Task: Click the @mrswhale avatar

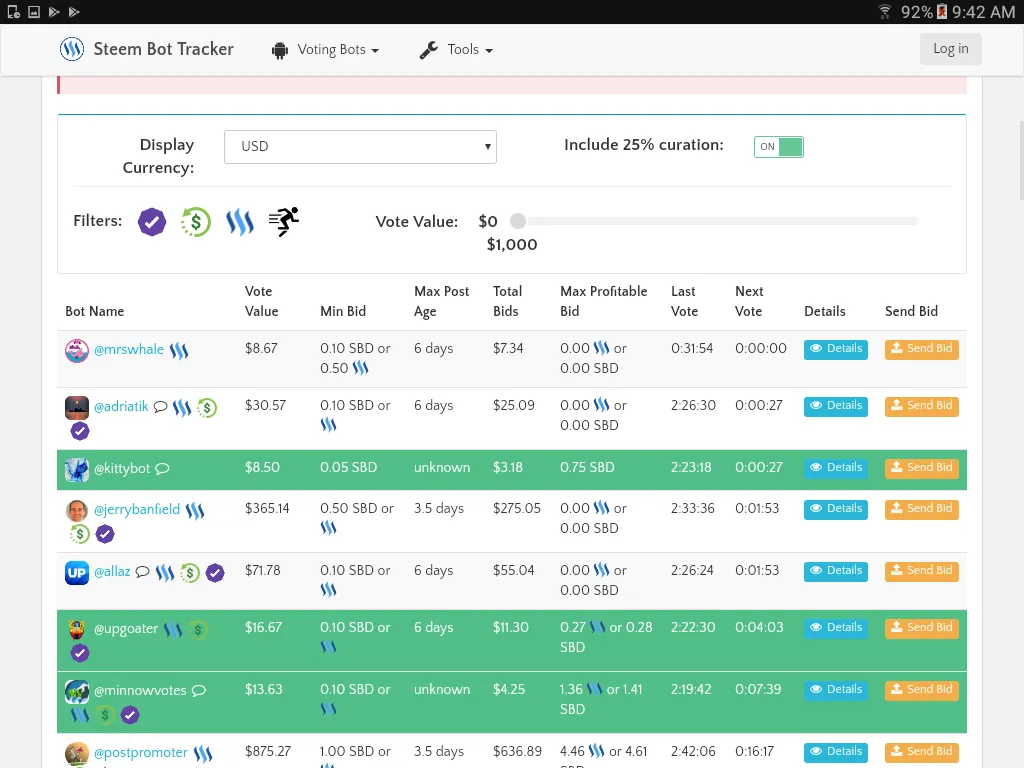Action: point(76,351)
